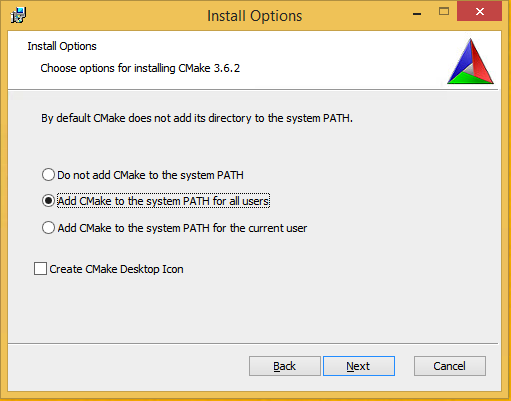Select the 'Do not add CMake' radio circle
This screenshot has width=511, height=401.
(x=48, y=174)
